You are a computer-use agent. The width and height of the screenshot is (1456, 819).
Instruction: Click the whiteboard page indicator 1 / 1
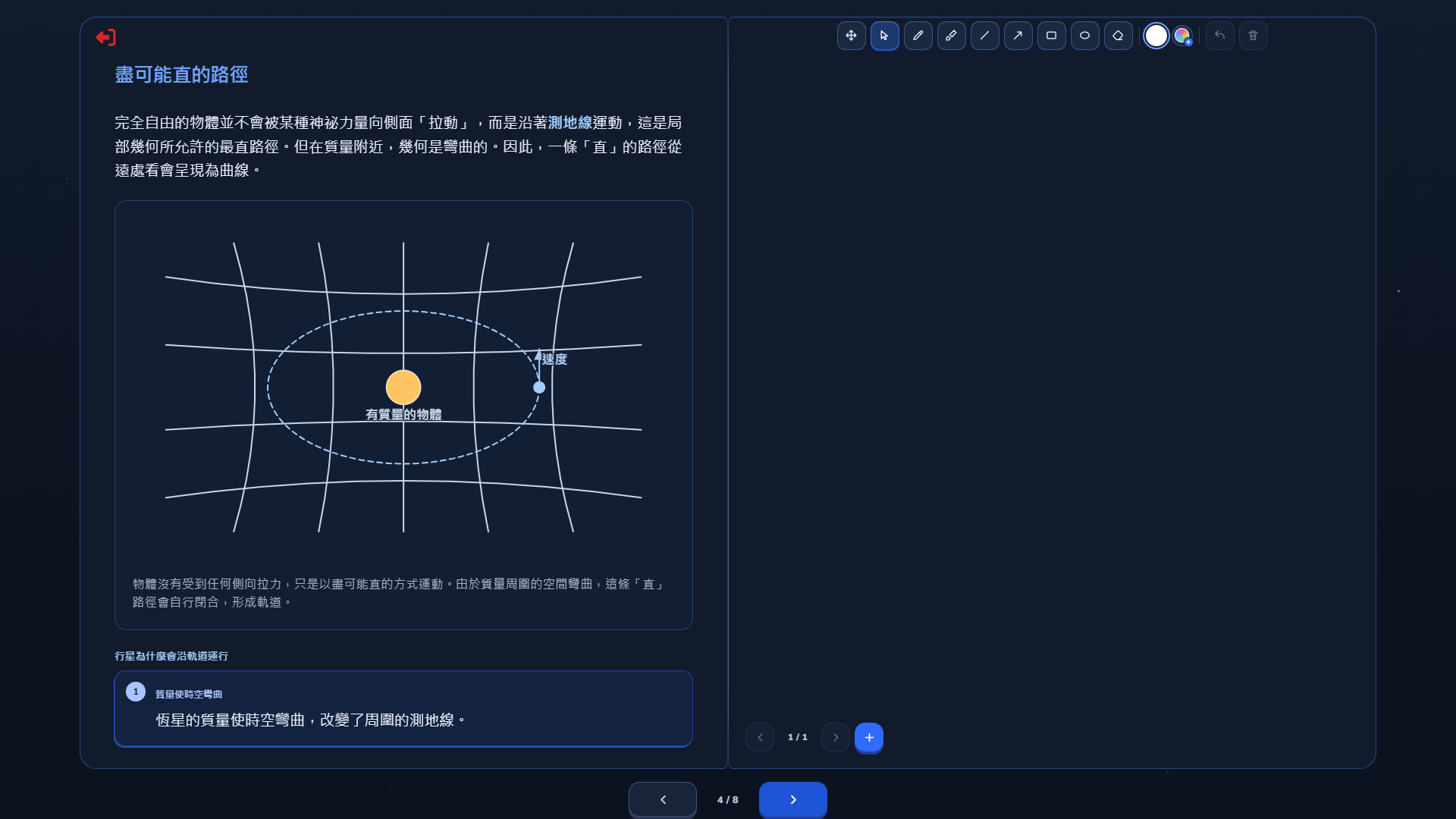(798, 737)
